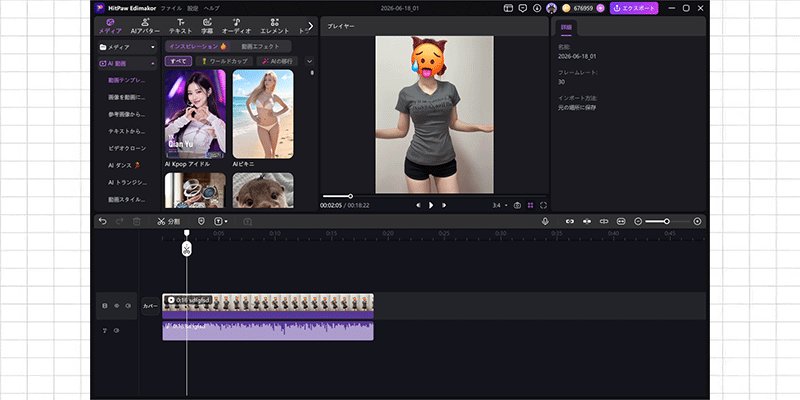Open the download center icon

pyautogui.click(x=537, y=8)
